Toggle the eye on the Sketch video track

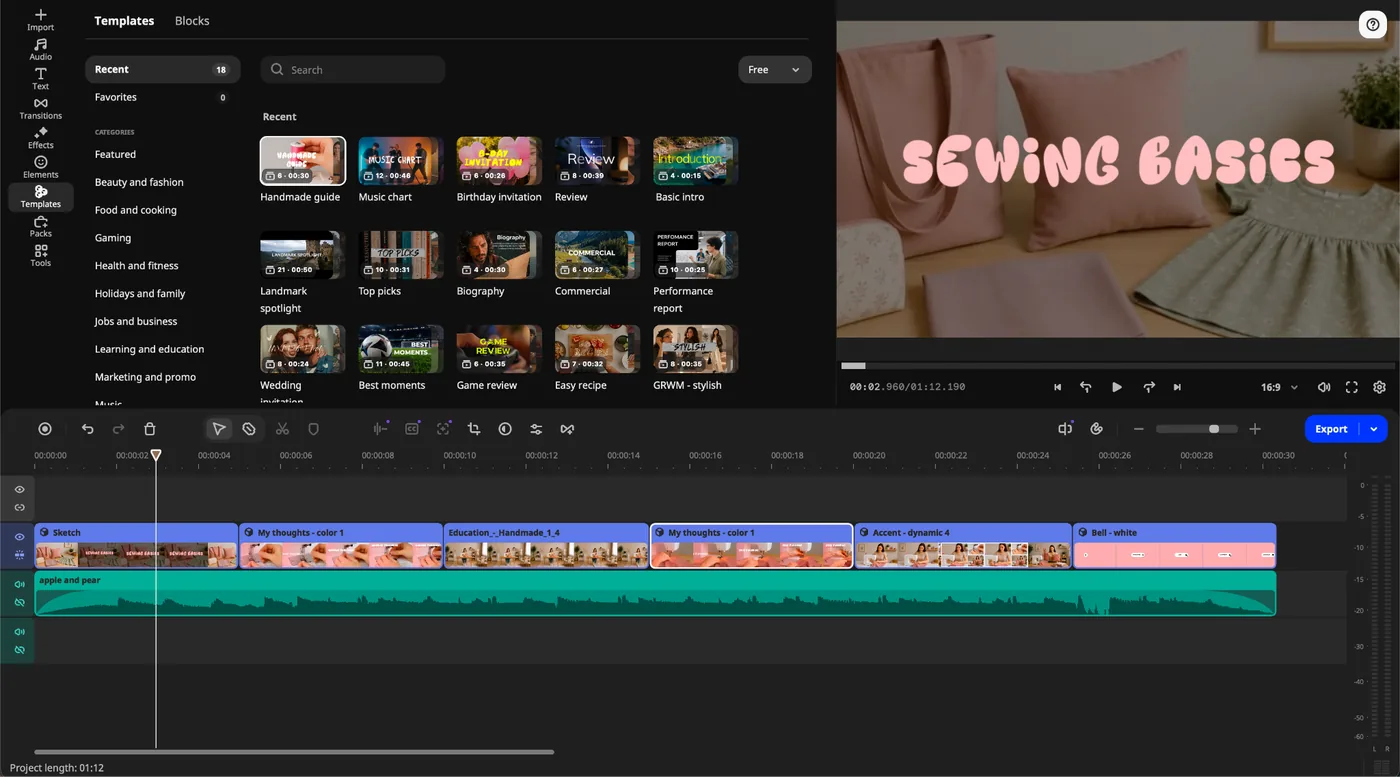[x=19, y=537]
